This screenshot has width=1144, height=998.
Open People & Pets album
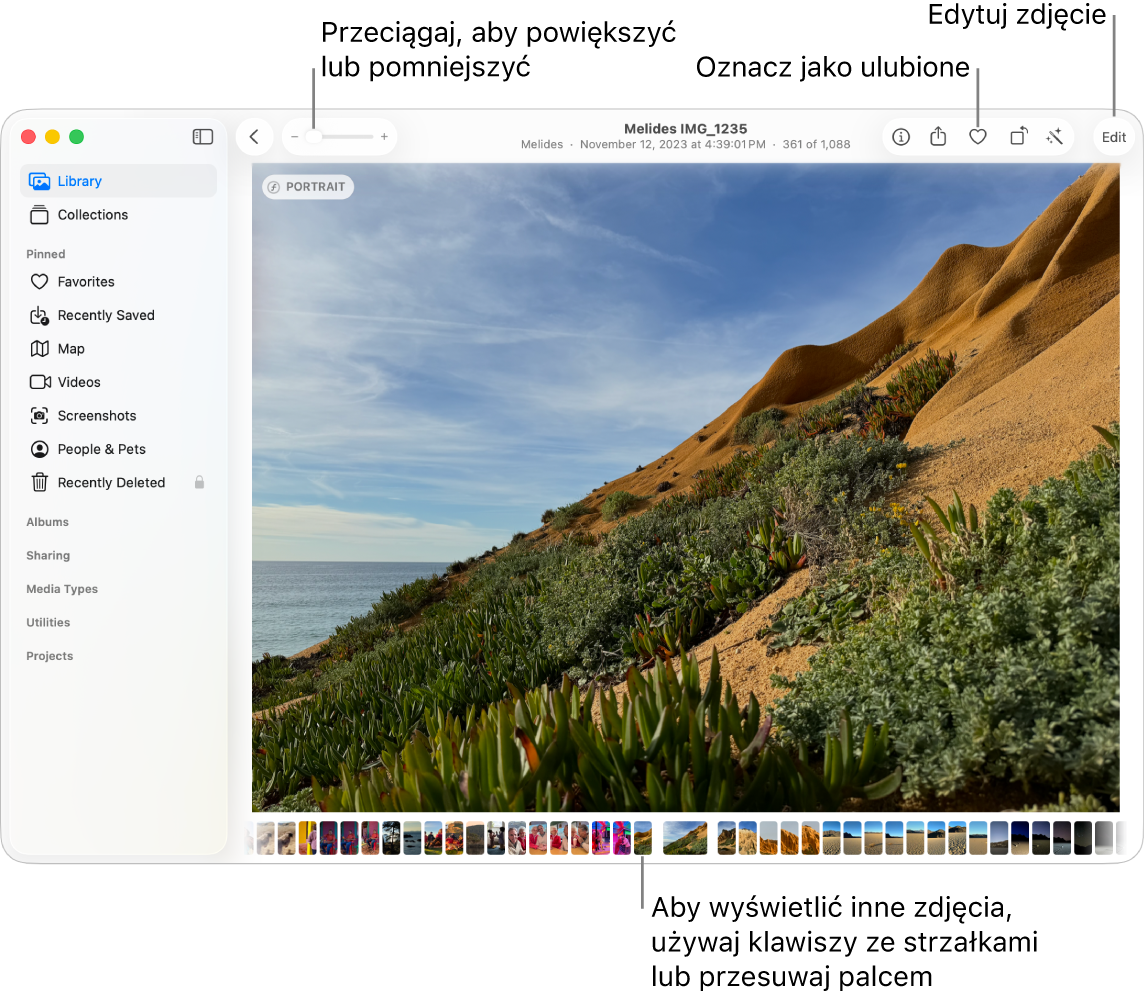click(x=101, y=449)
